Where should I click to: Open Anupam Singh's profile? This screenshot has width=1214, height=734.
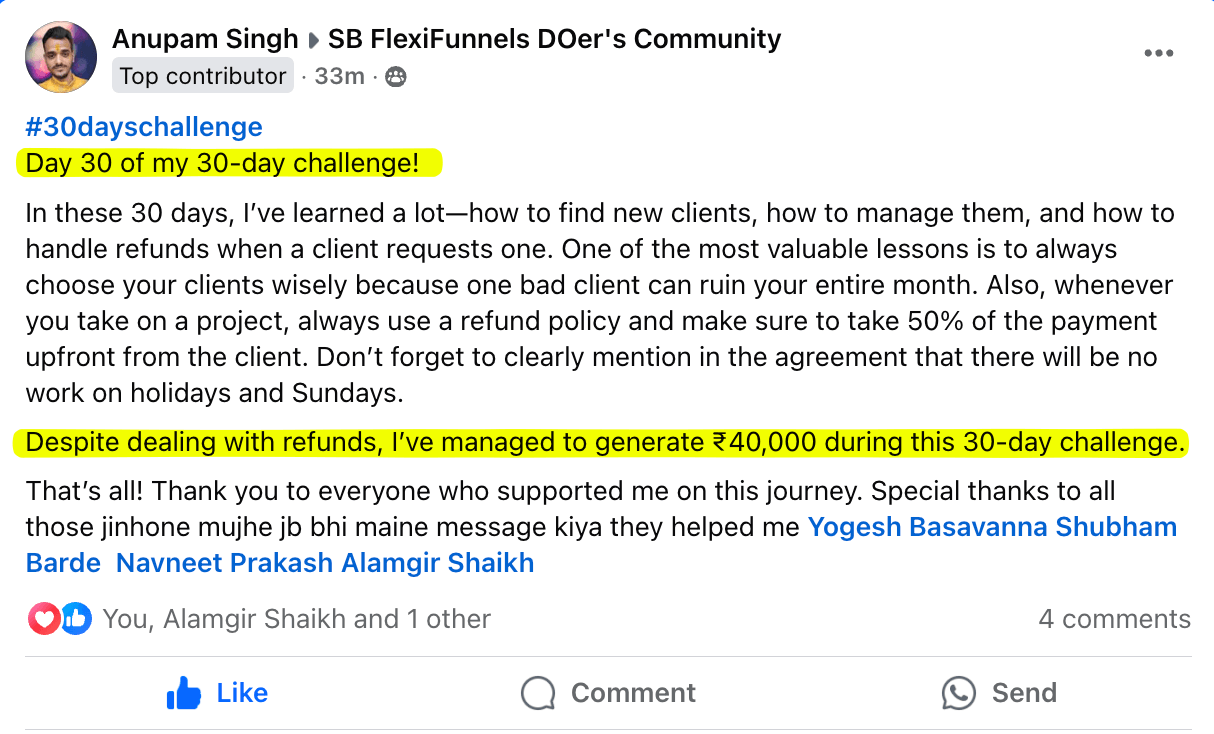[x=204, y=38]
